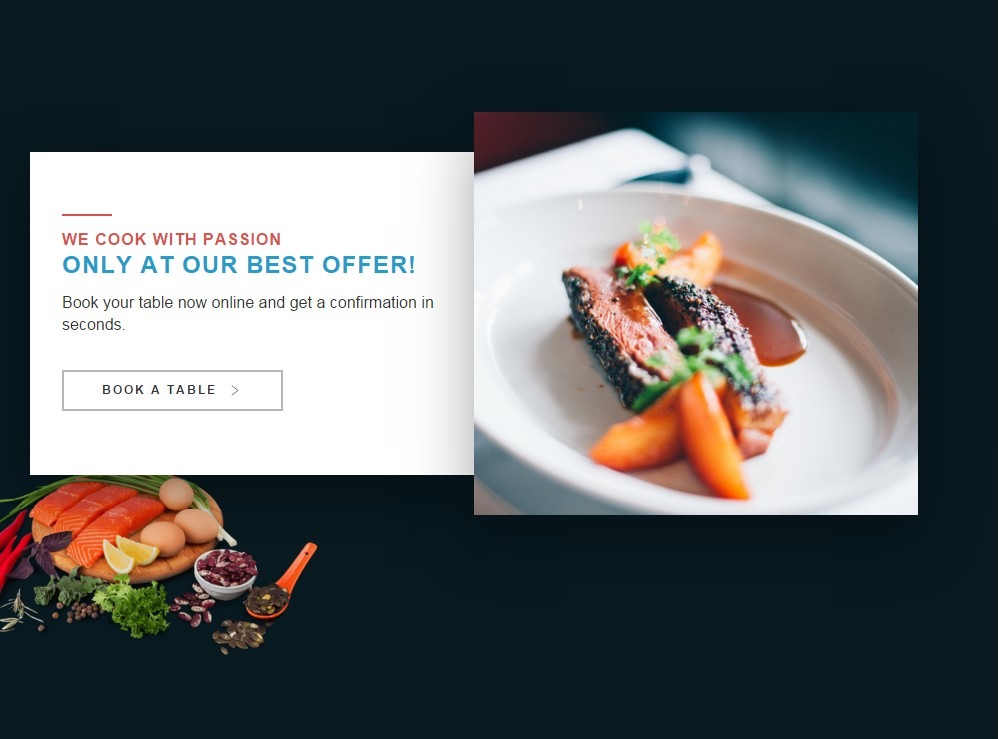Click the lemon wedges beside salmon

tap(131, 554)
